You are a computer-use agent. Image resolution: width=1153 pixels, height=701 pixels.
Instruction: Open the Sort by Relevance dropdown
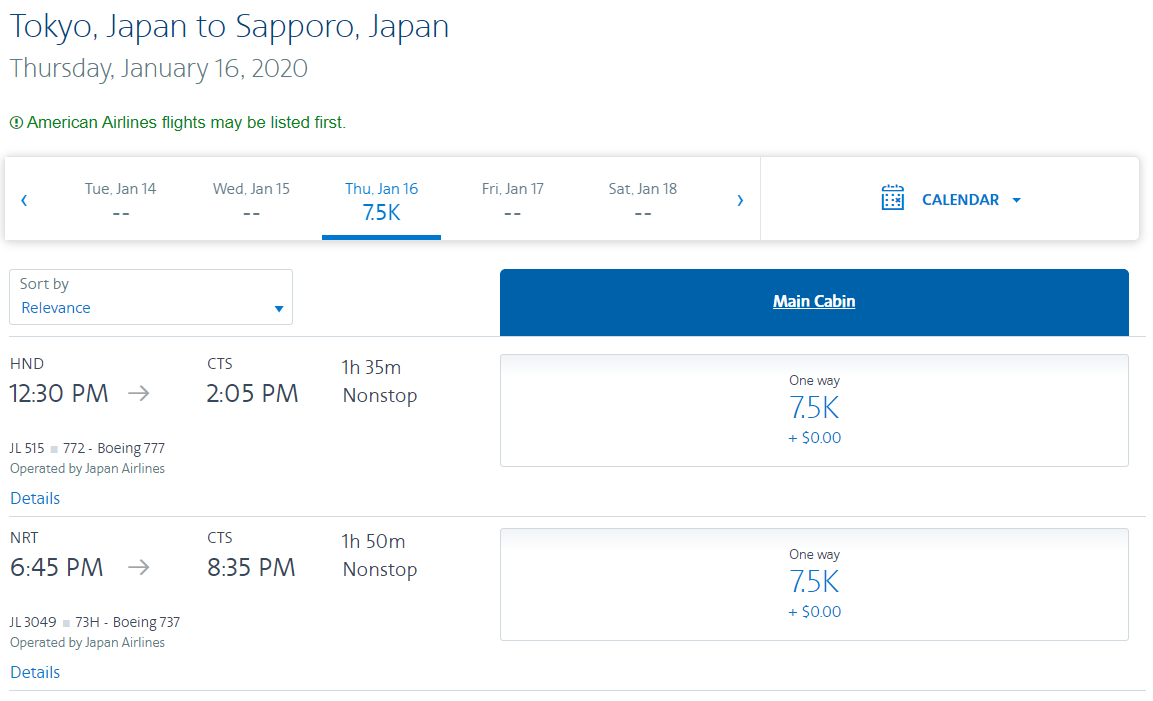[151, 297]
